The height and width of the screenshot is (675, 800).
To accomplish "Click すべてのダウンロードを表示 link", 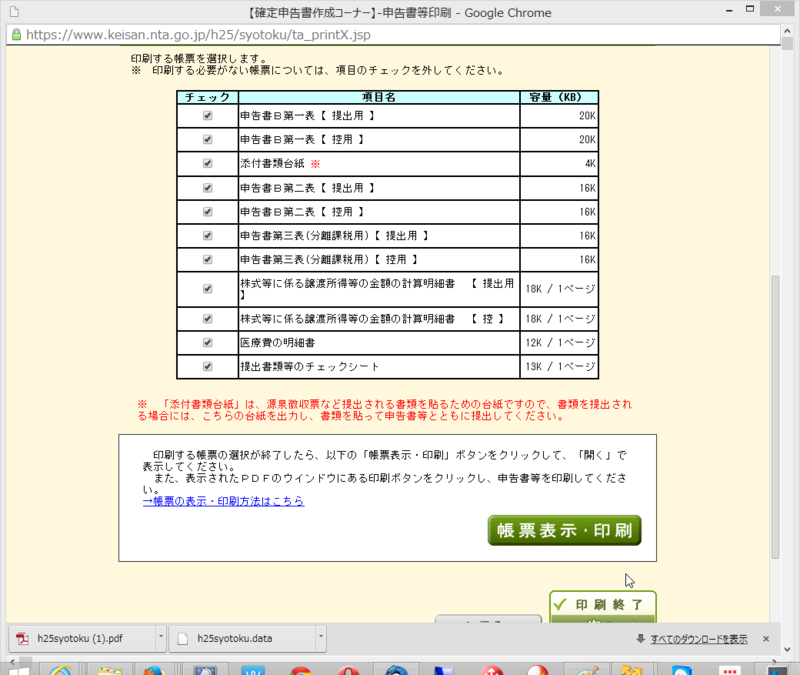I will click(x=698, y=639).
